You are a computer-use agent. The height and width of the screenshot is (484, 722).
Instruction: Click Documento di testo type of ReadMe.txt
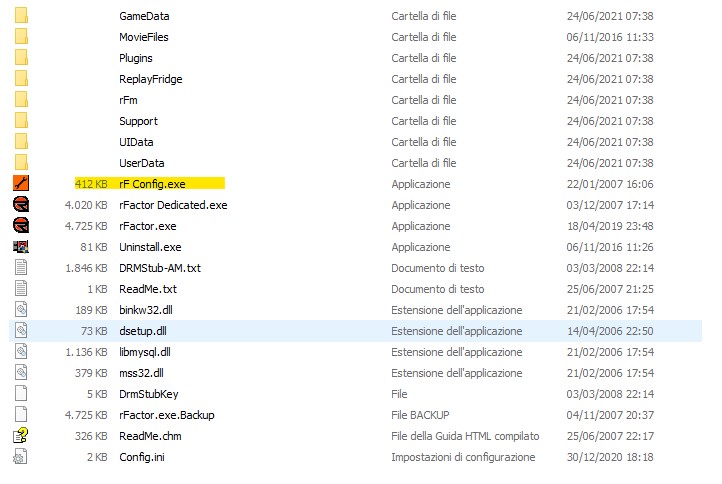[438, 289]
